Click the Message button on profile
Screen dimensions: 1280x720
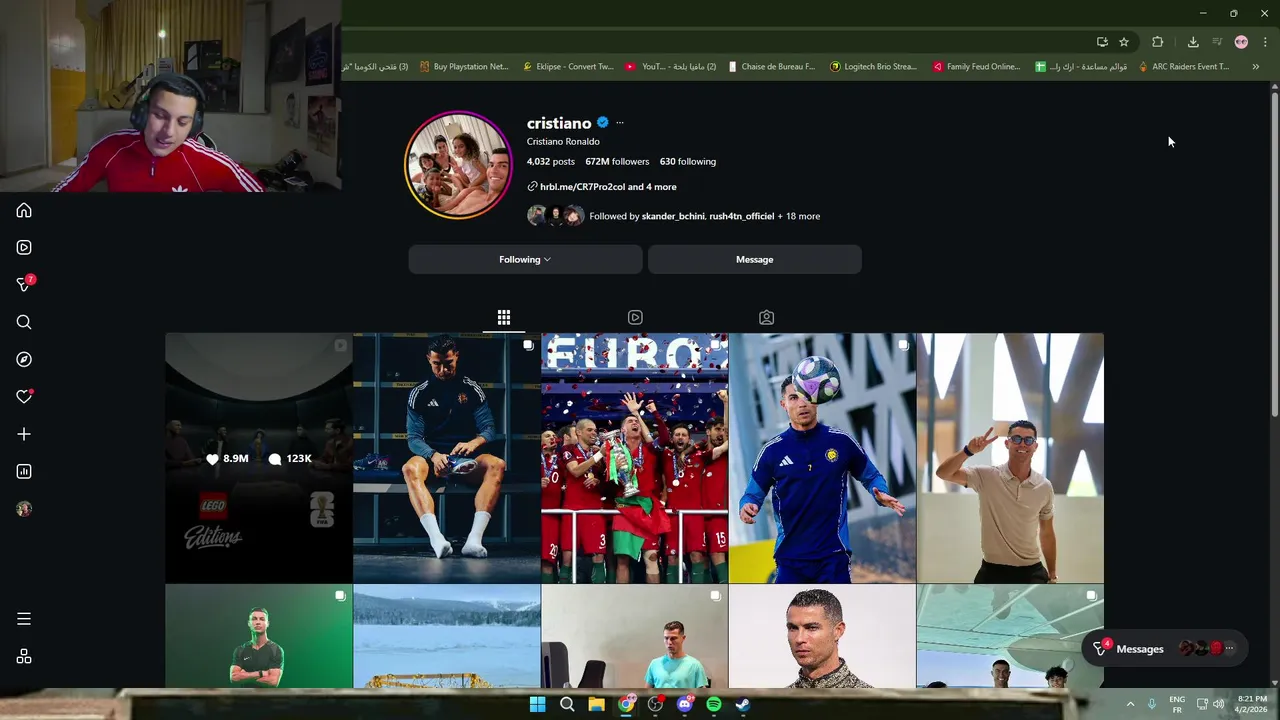point(755,259)
